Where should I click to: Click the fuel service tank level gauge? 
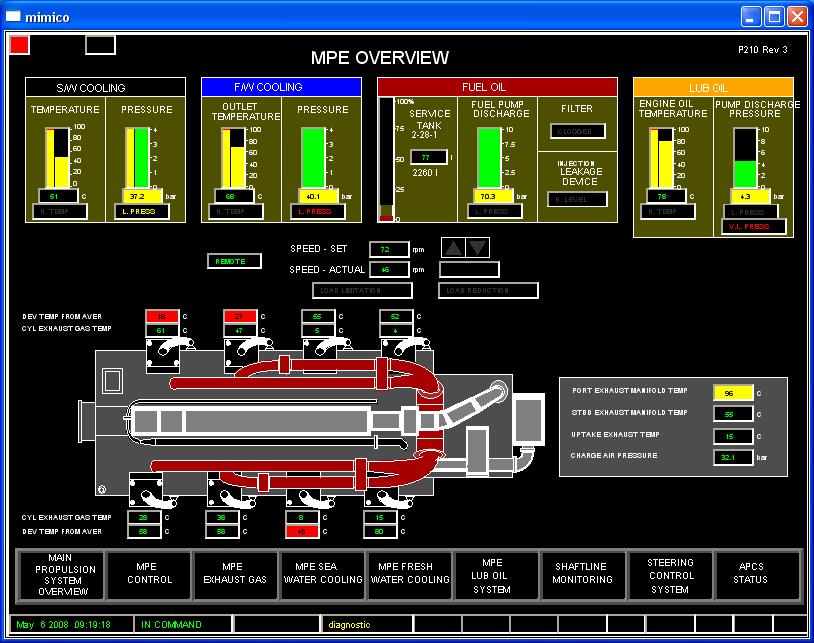pos(386,159)
